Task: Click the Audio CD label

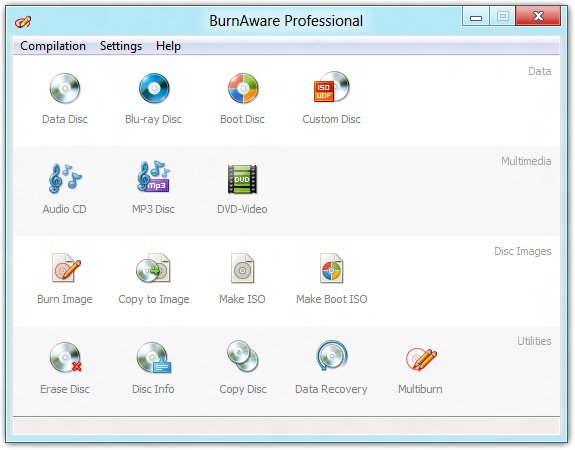Action: coord(65,209)
